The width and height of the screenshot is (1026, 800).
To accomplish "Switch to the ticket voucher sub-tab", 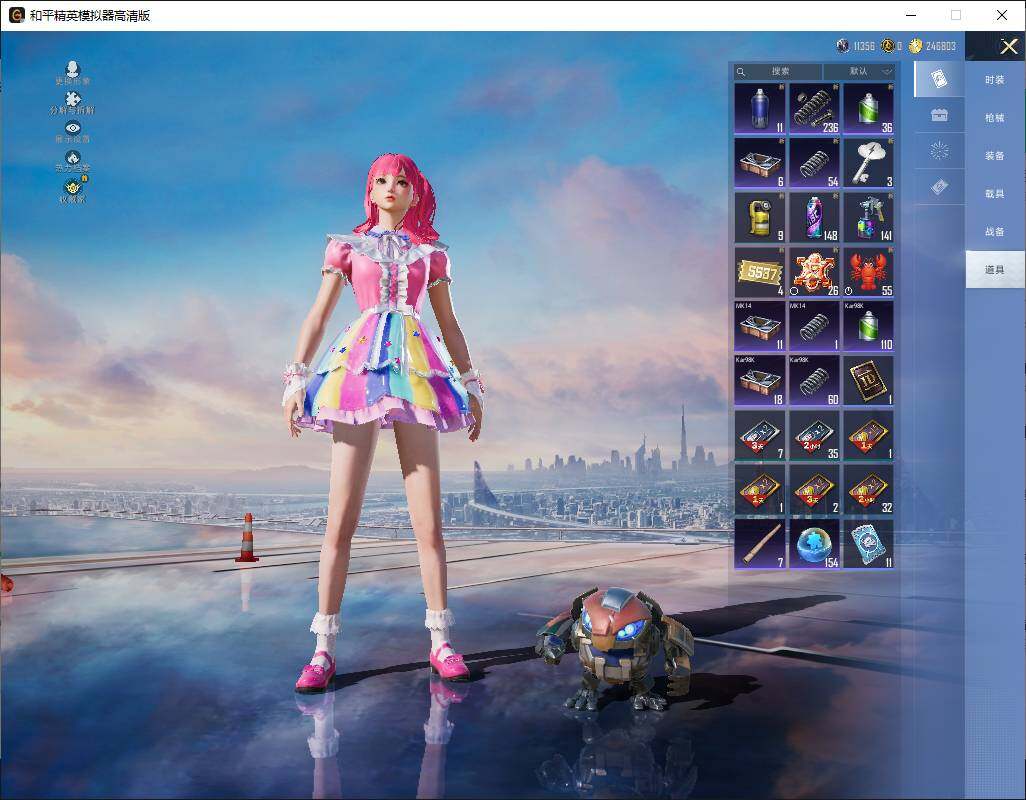I will point(939,187).
